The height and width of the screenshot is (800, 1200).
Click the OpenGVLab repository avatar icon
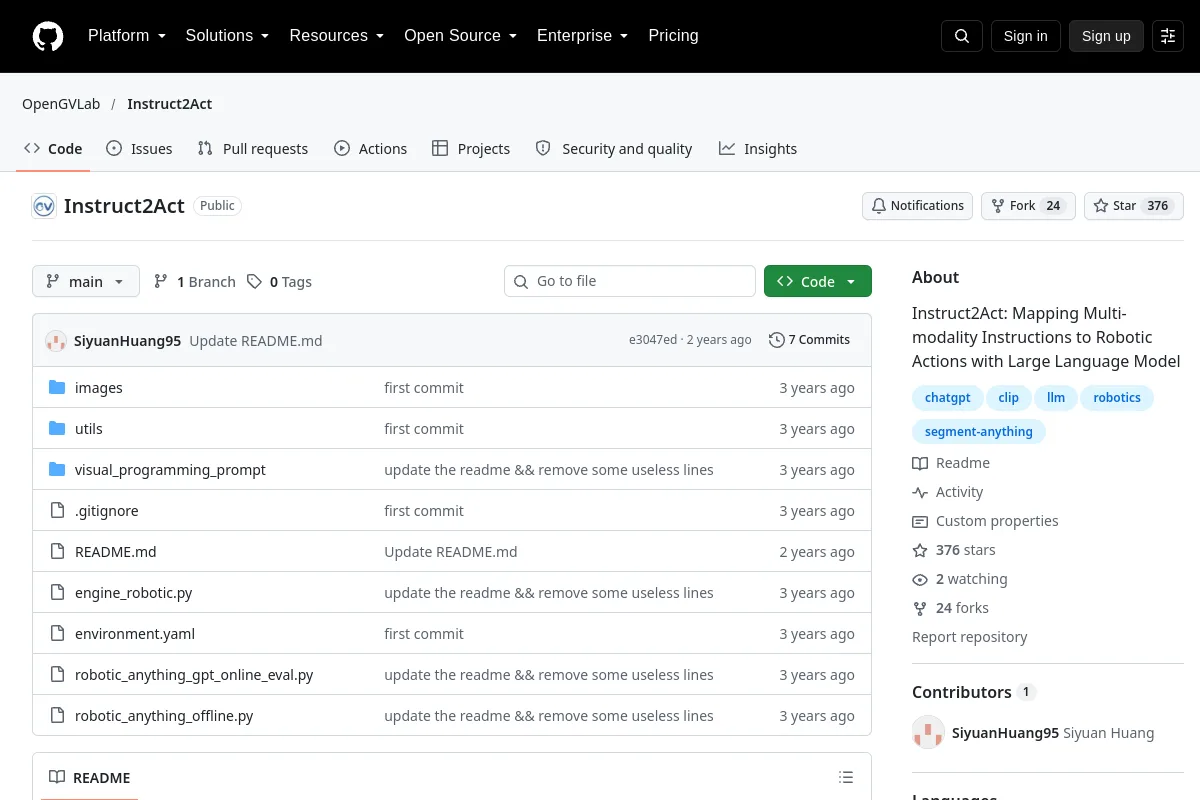click(44, 206)
